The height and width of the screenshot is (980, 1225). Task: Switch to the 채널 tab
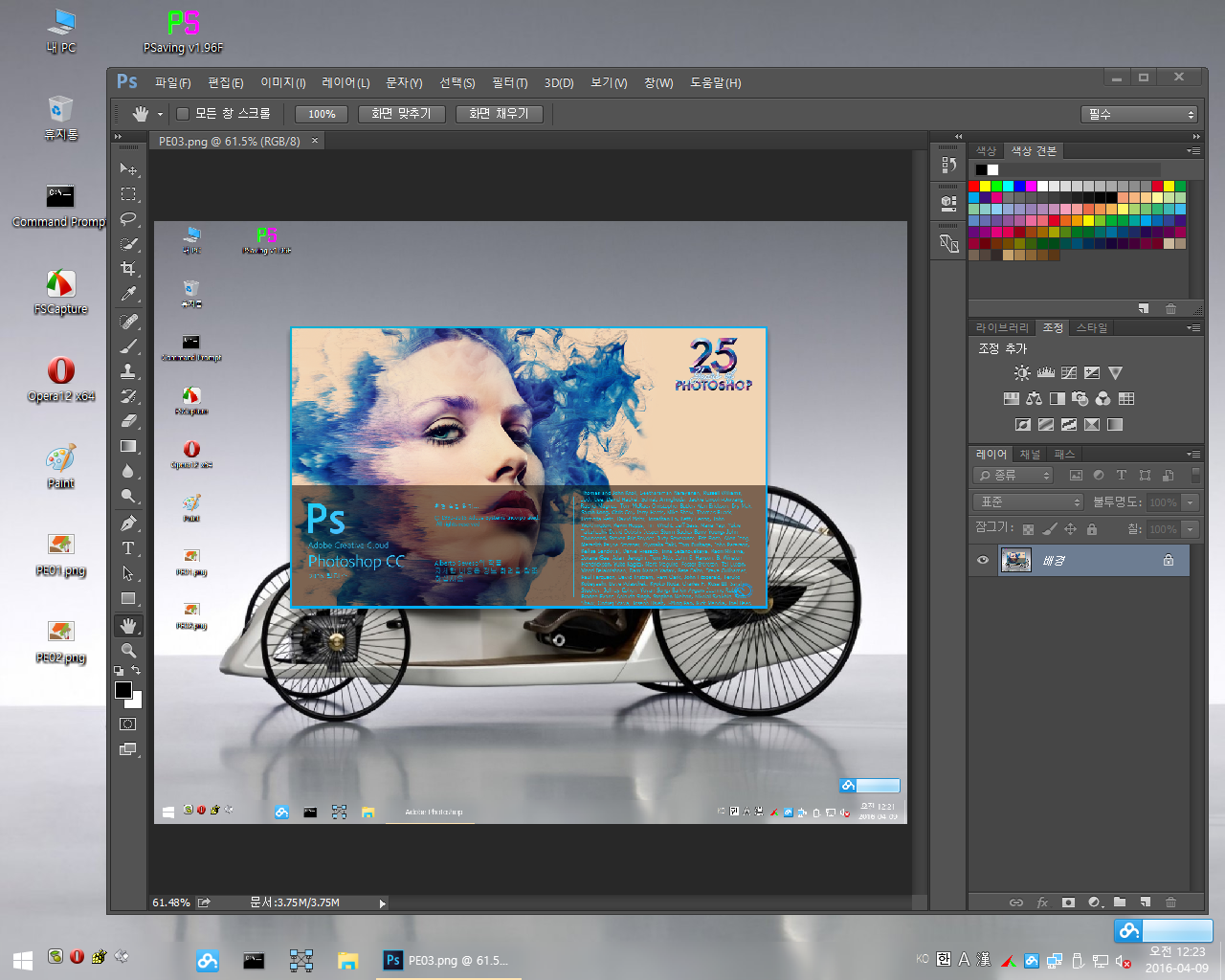[x=1030, y=455]
